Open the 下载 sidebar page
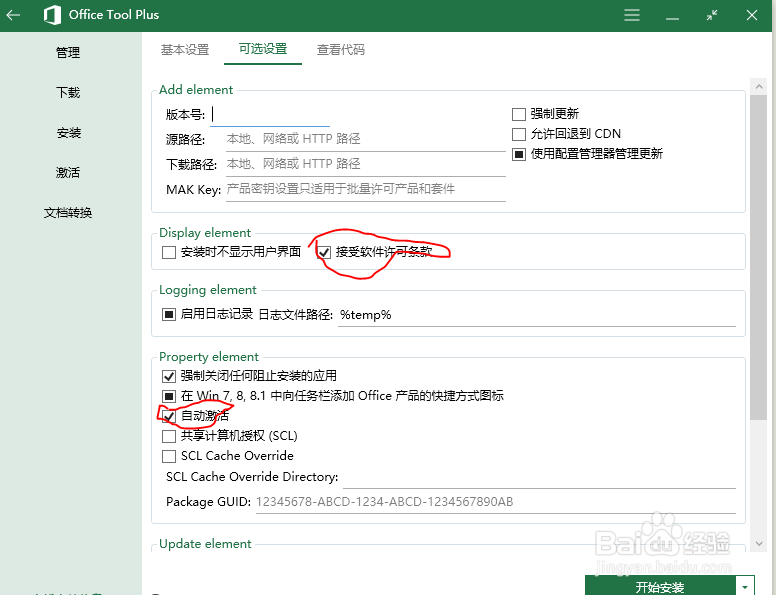 (68, 93)
